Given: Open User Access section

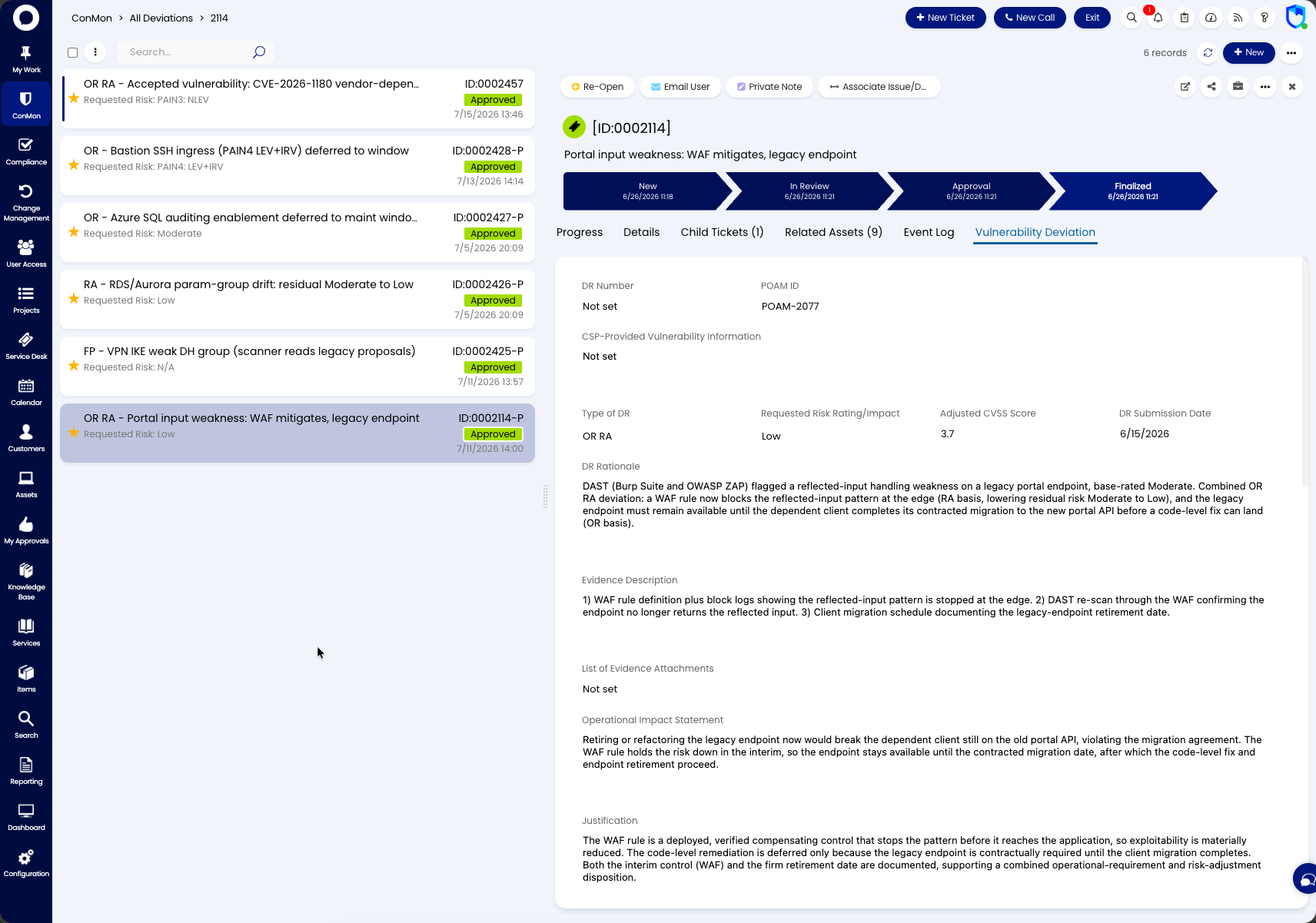Looking at the screenshot, I should point(26,254).
